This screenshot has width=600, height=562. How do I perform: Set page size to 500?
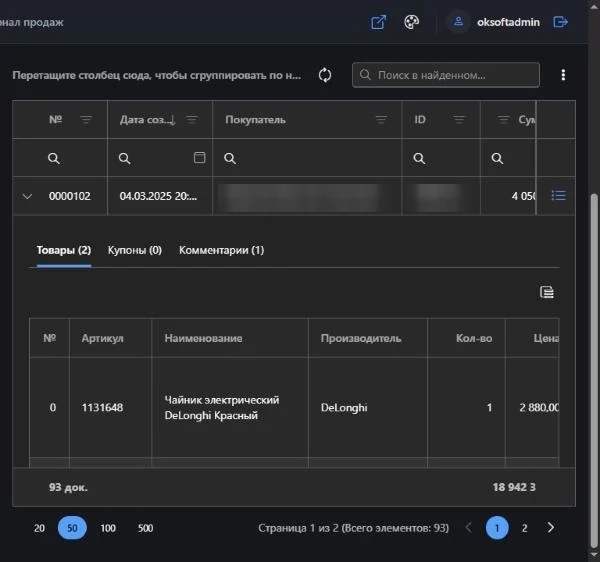click(145, 528)
